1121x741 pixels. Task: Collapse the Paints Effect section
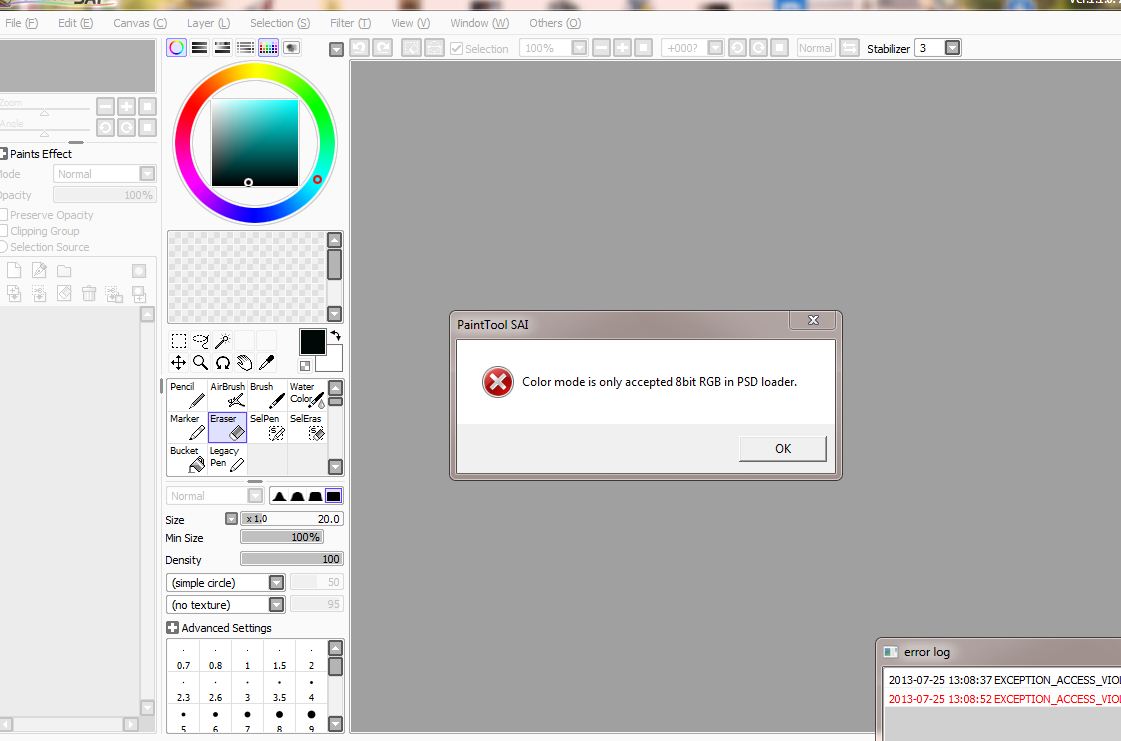pos(4,154)
